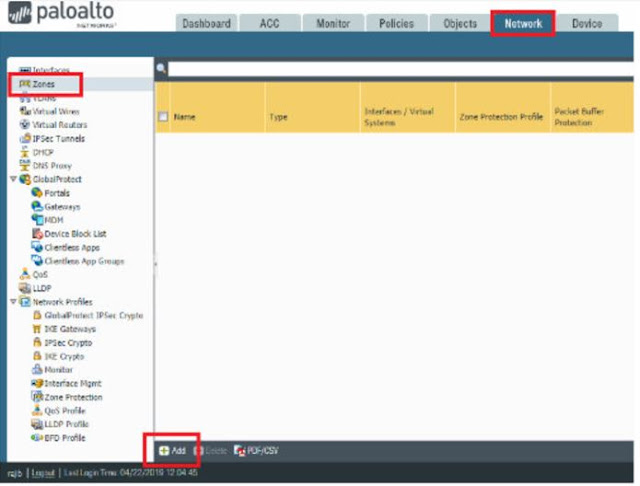Click the Network Profiles icon
The width and height of the screenshot is (640, 486).
point(25,302)
